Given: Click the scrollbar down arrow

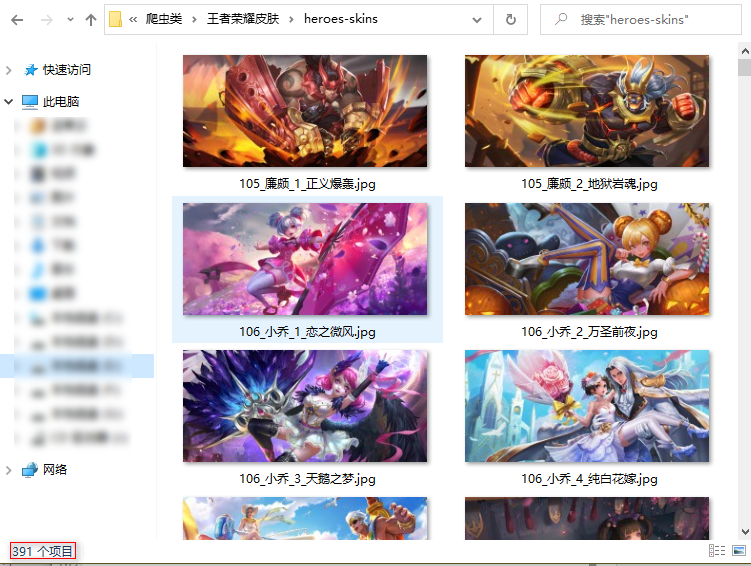Looking at the screenshot, I should coord(744,532).
